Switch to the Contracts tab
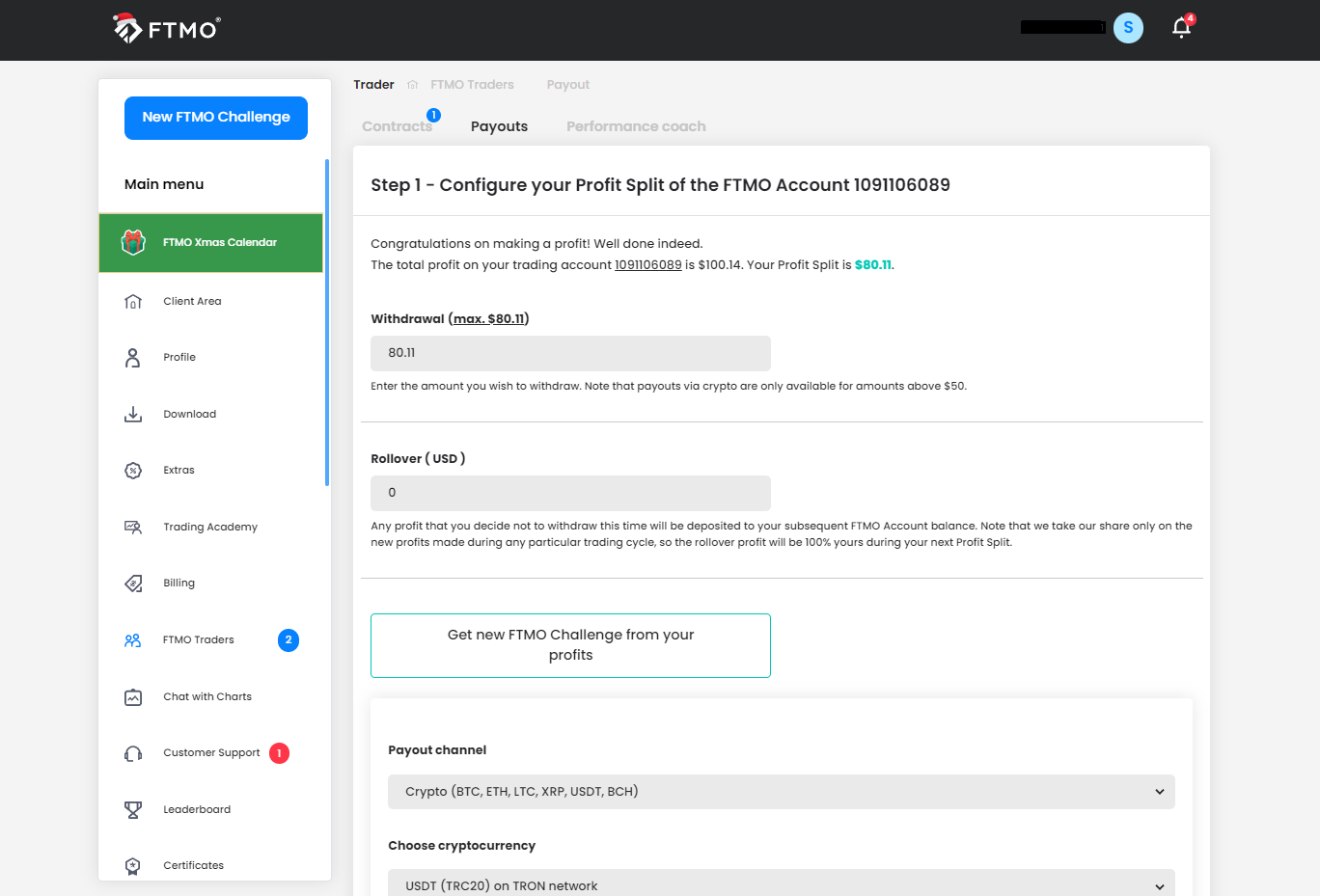Viewport: 1320px width, 896px height. tap(397, 126)
